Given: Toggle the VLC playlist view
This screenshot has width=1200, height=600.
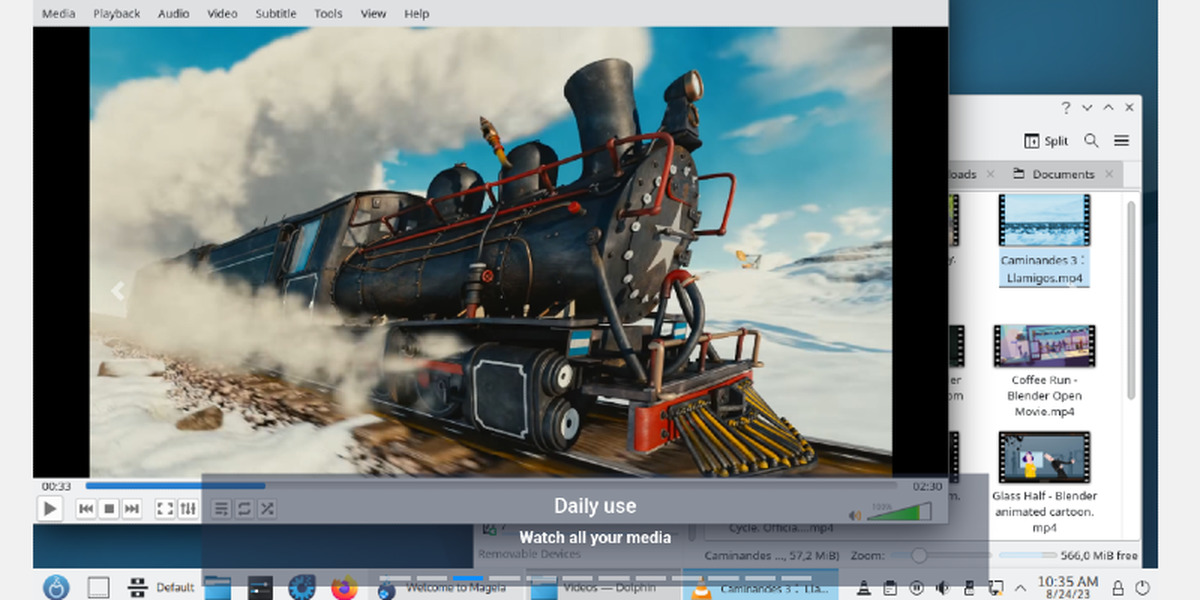Looking at the screenshot, I should tap(222, 509).
